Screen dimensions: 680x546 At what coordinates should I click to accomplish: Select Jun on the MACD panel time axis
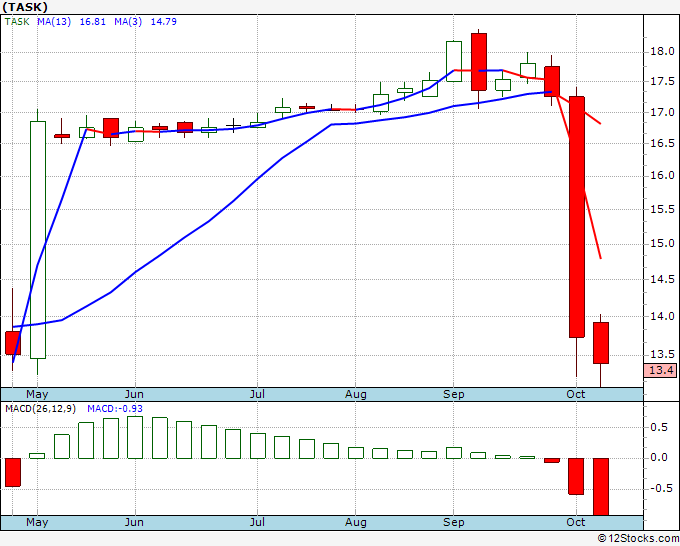coord(134,522)
